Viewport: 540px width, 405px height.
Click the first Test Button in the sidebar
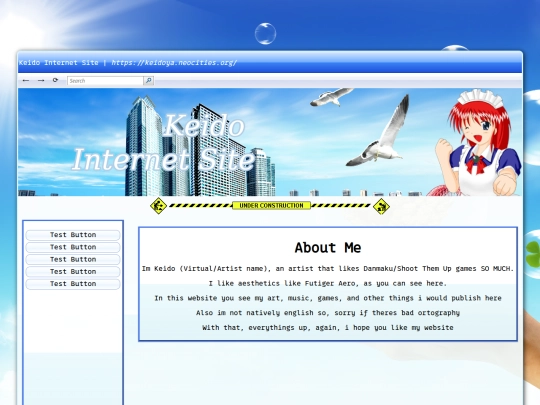tap(73, 235)
